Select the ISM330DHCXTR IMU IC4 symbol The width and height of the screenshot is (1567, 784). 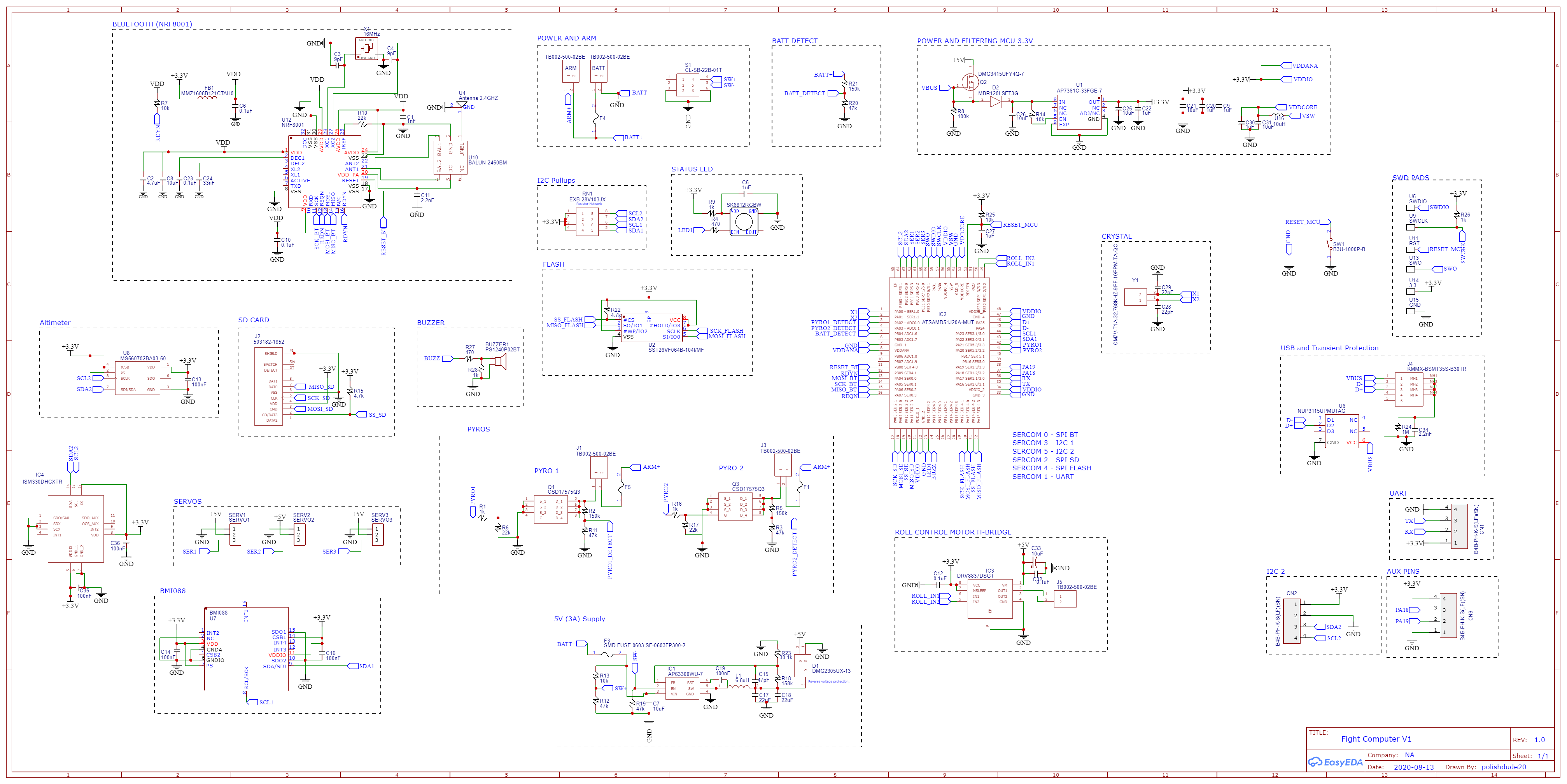click(x=75, y=529)
